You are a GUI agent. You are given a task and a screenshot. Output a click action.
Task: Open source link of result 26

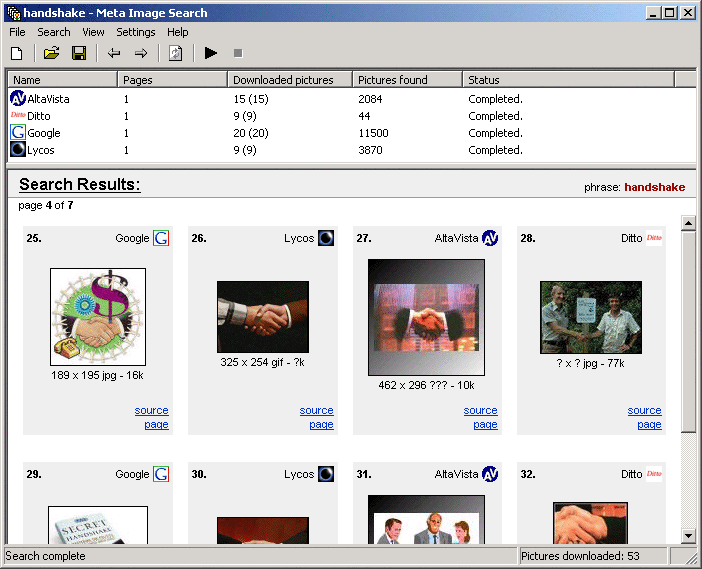317,410
